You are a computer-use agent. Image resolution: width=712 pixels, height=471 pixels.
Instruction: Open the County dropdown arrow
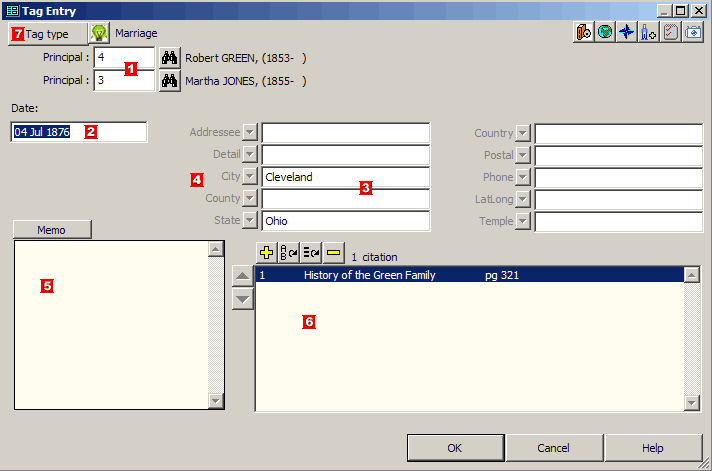pyautogui.click(x=250, y=198)
